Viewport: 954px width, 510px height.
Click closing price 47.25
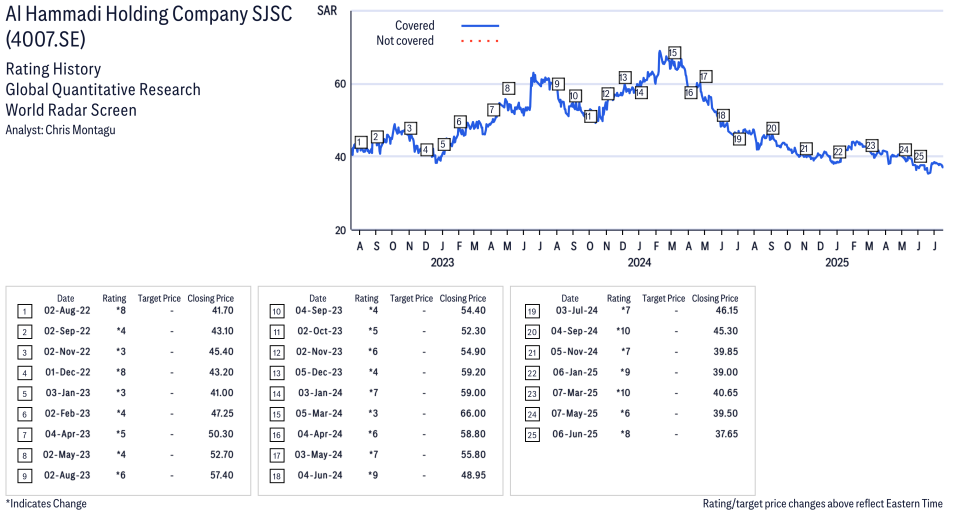coord(221,413)
